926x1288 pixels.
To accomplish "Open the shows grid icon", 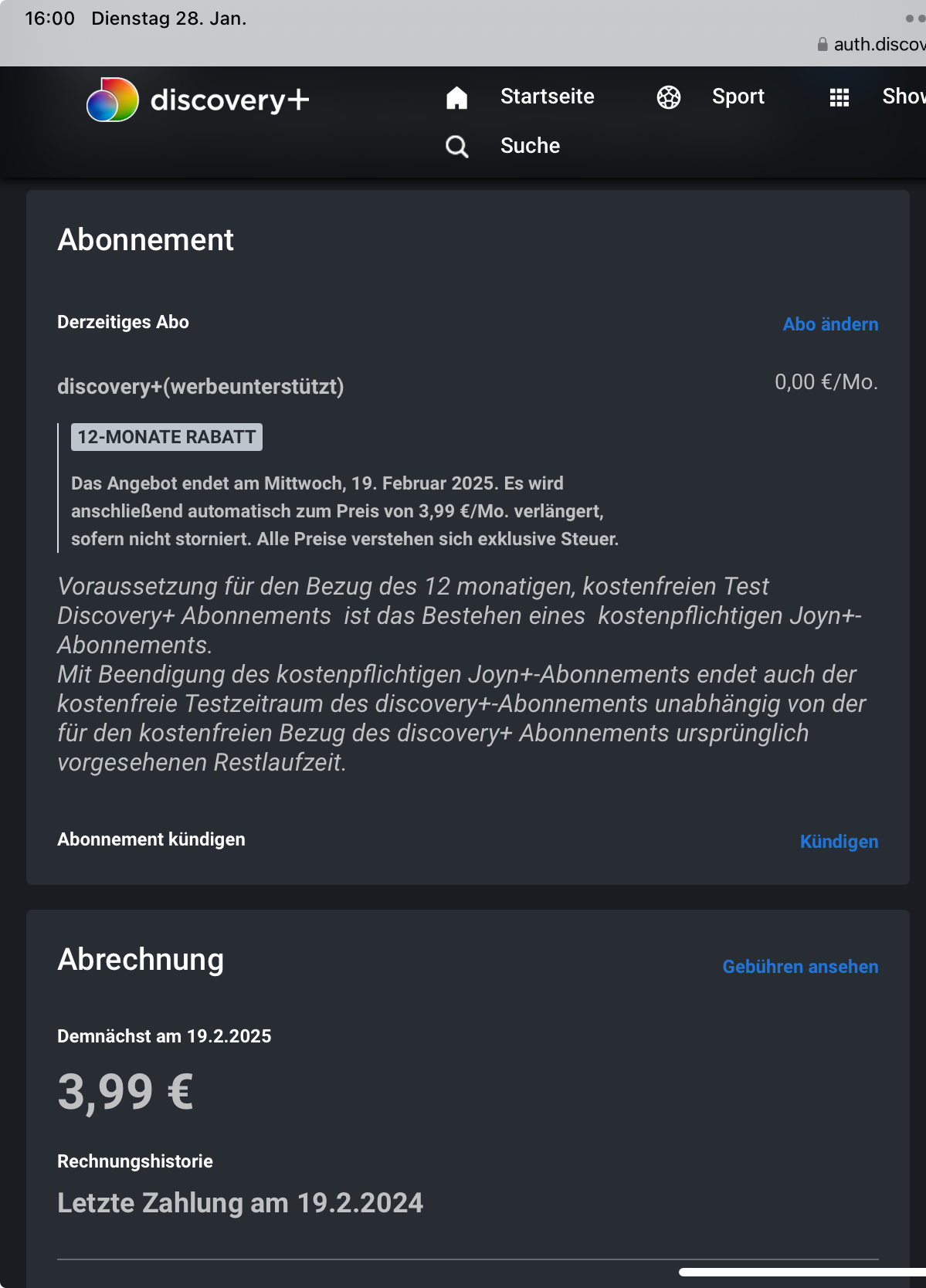I will [840, 97].
